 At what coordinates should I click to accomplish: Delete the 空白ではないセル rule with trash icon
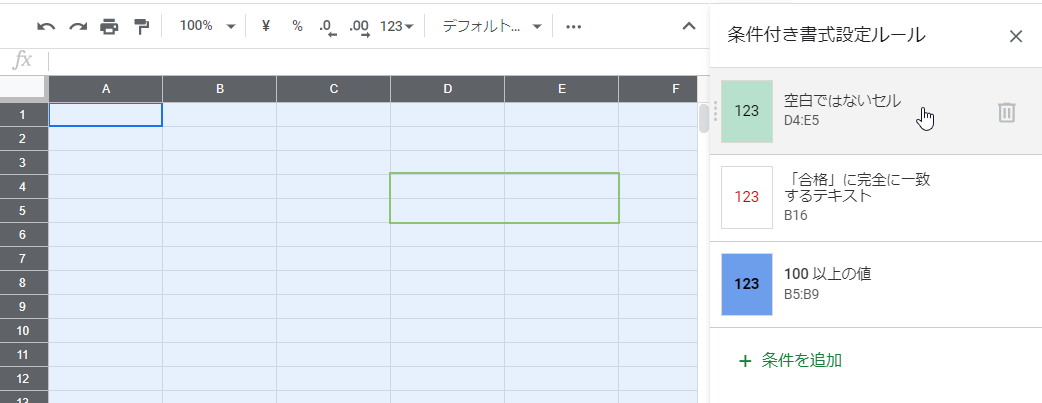(x=1007, y=112)
